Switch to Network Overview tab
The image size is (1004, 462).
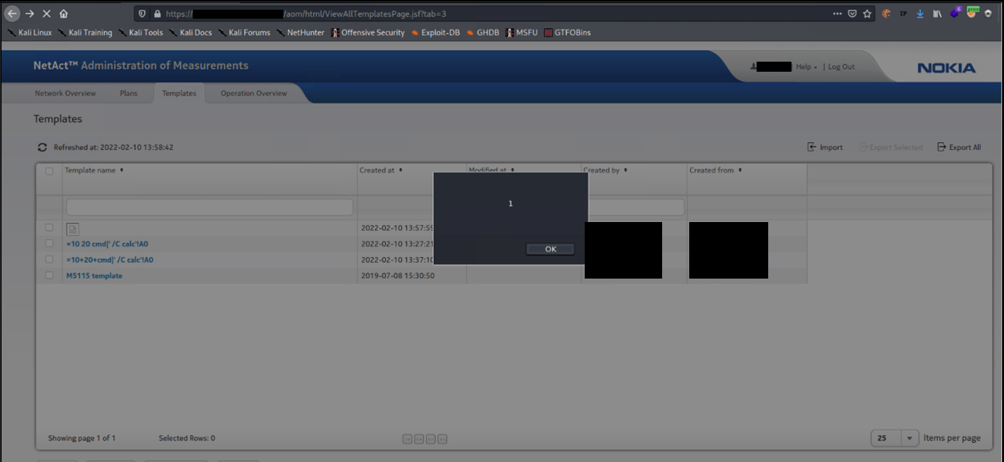pyautogui.click(x=65, y=93)
